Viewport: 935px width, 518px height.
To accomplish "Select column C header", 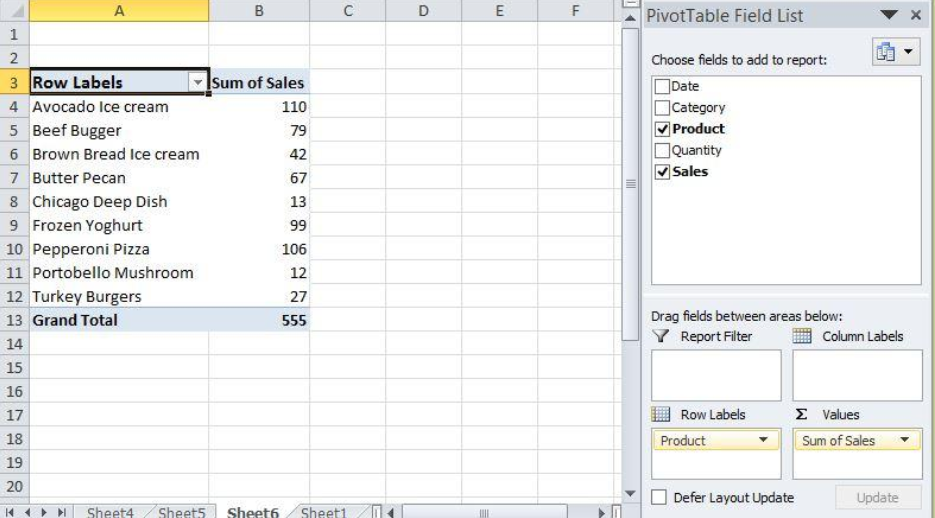I will click(x=348, y=10).
